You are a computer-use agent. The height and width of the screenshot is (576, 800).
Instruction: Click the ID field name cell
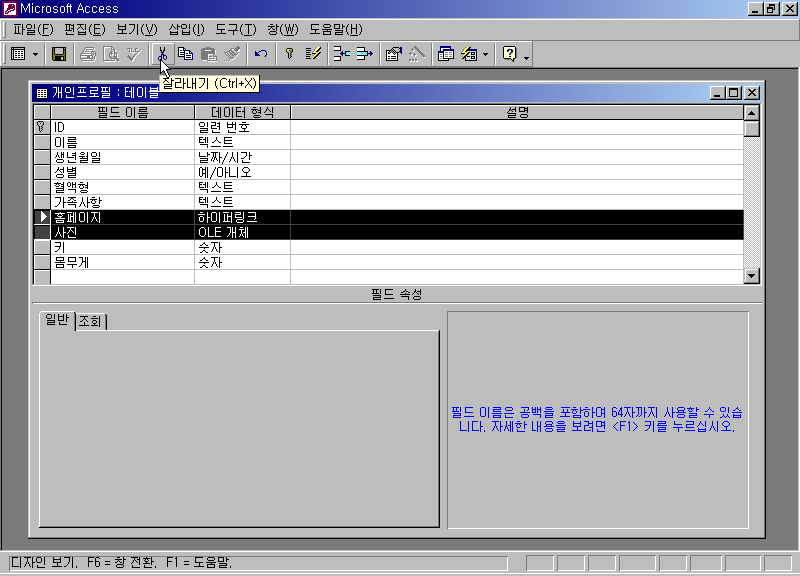point(122,127)
